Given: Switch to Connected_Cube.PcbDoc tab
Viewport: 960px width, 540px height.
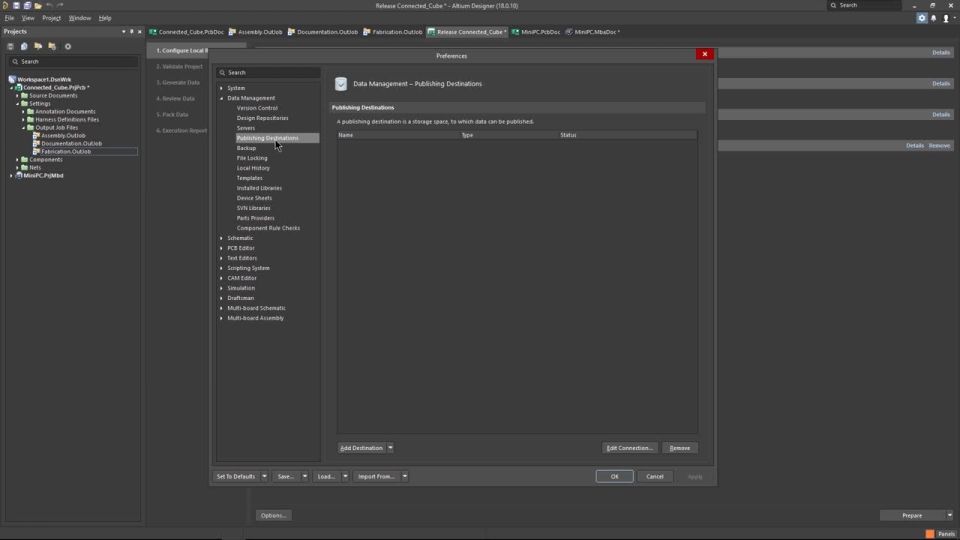Looking at the screenshot, I should pyautogui.click(x=187, y=32).
